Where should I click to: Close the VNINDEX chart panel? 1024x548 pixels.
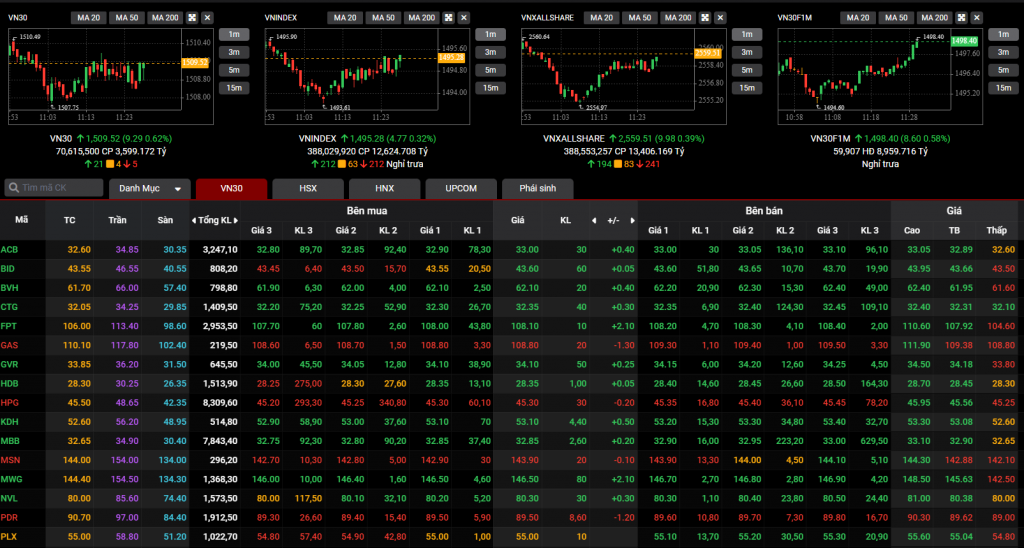(464, 18)
